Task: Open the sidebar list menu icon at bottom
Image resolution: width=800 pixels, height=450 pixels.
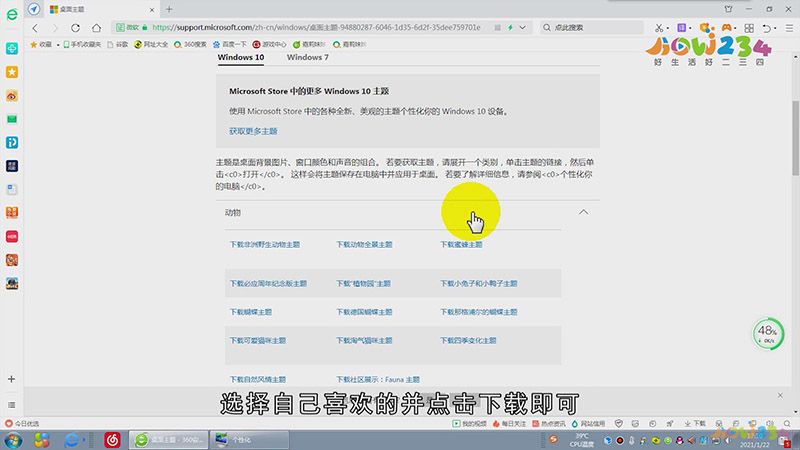Action: (11, 405)
